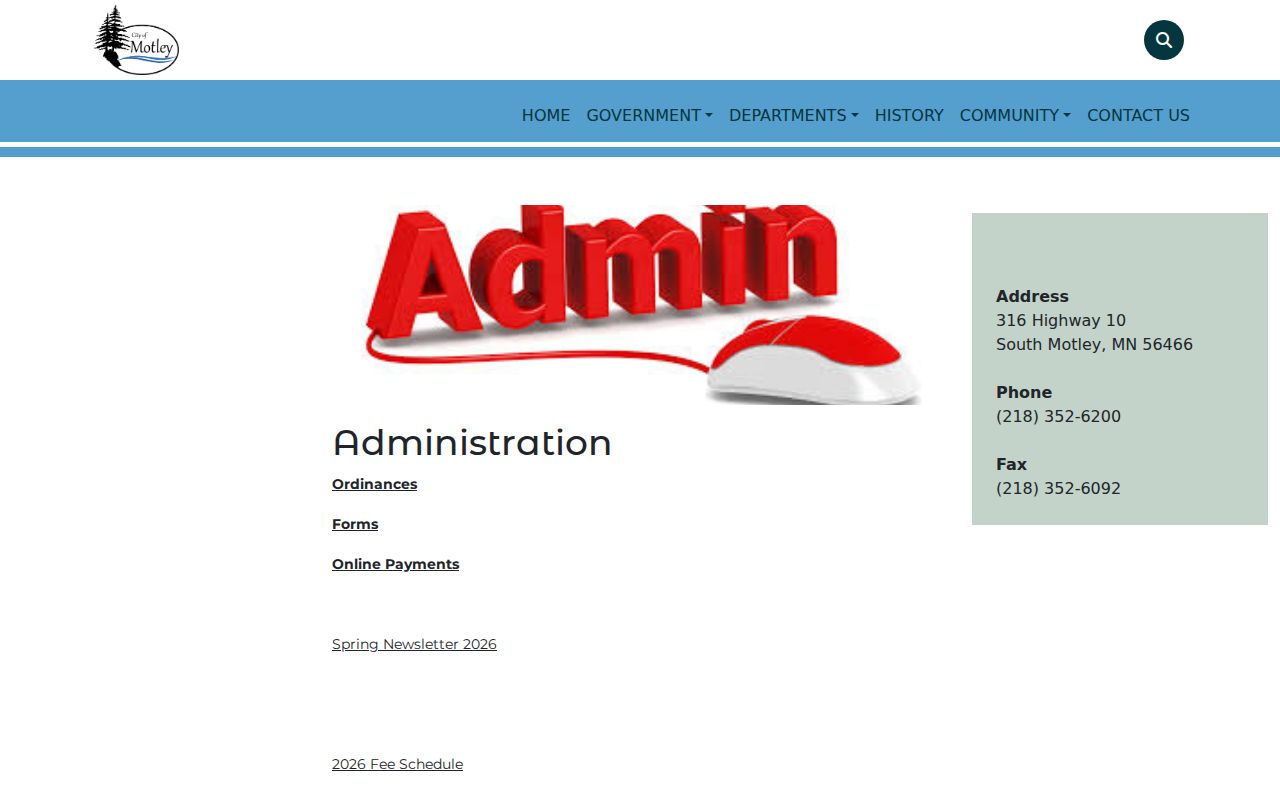This screenshot has width=1280, height=800.
Task: Click the address line 316 Highway 10
Action: point(1061,321)
